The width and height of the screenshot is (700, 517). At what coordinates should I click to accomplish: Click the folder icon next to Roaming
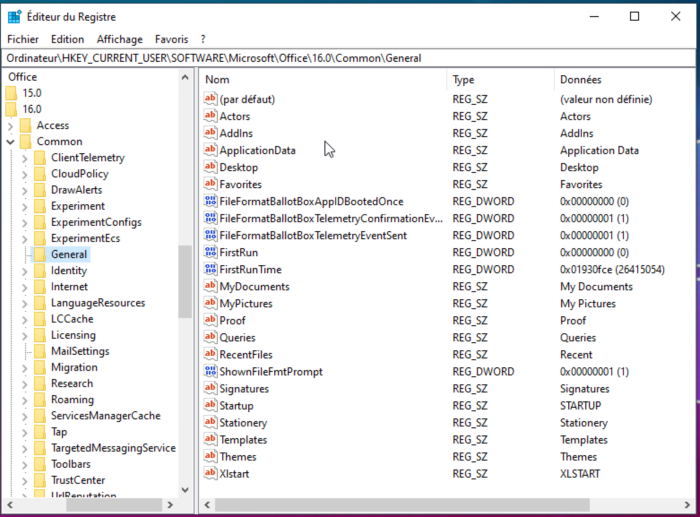40,399
